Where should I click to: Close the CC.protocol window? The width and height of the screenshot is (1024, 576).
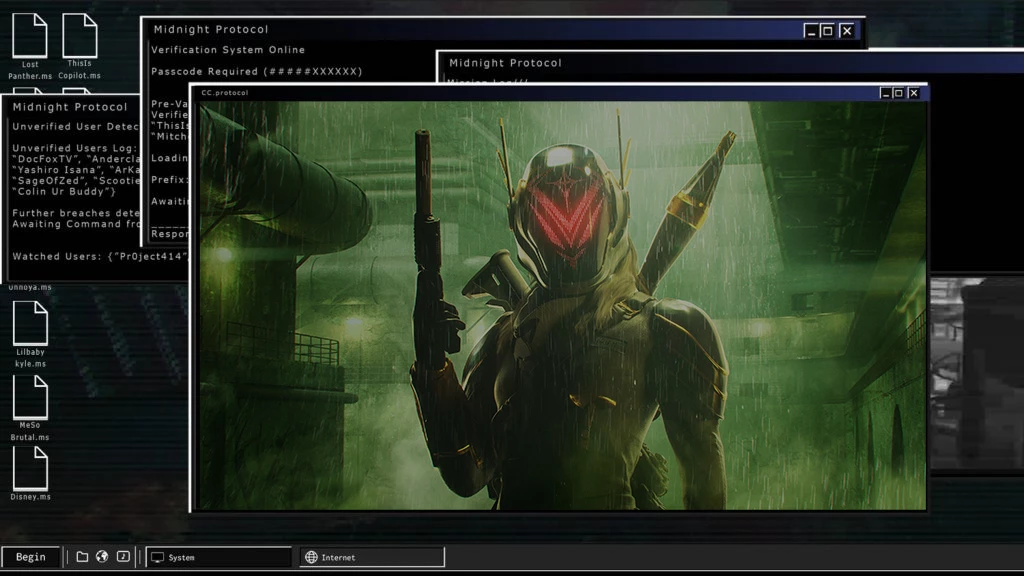click(x=914, y=93)
